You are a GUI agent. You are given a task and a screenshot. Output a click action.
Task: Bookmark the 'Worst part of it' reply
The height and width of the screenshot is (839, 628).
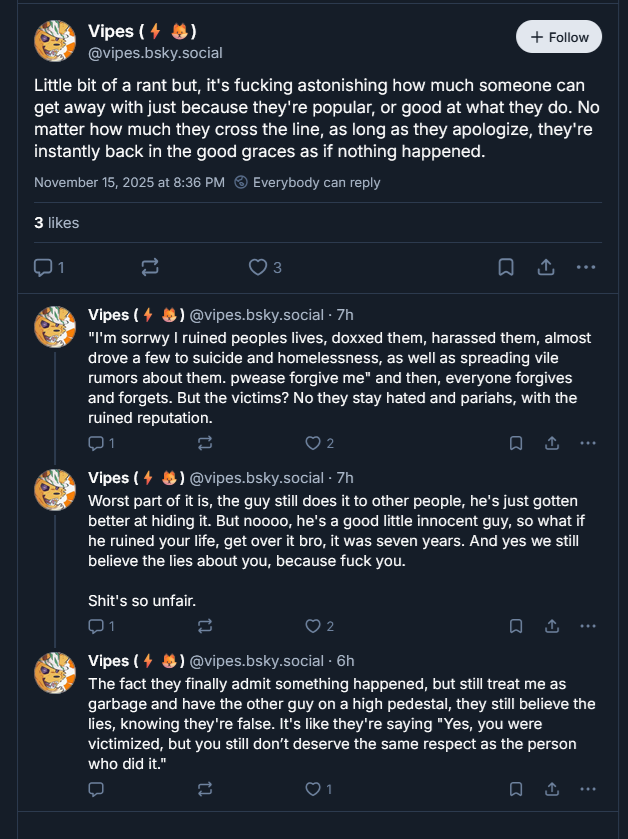point(516,626)
